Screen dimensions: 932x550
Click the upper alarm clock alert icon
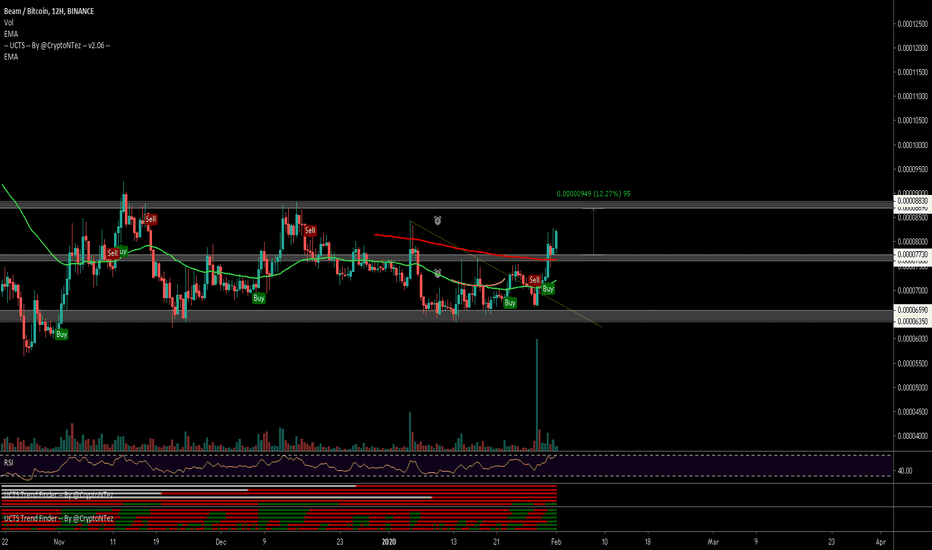coord(437,221)
